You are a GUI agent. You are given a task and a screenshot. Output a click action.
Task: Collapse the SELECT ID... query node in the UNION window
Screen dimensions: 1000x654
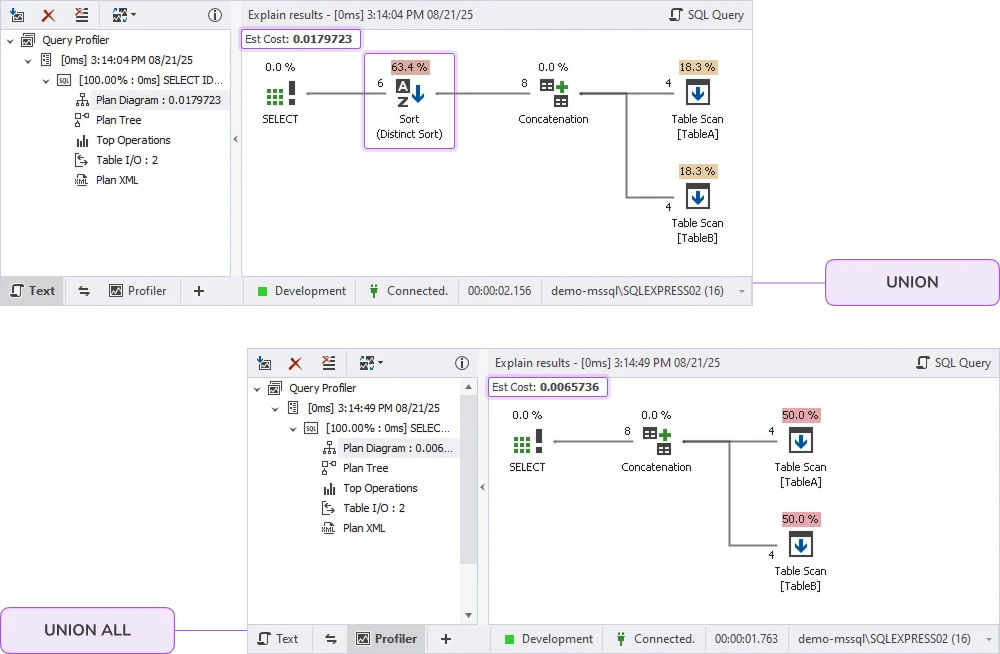(x=46, y=81)
